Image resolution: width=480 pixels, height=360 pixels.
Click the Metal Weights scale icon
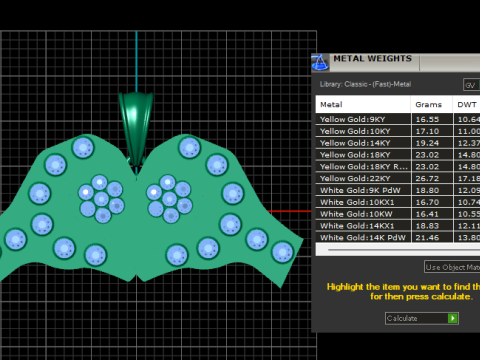click(320, 62)
